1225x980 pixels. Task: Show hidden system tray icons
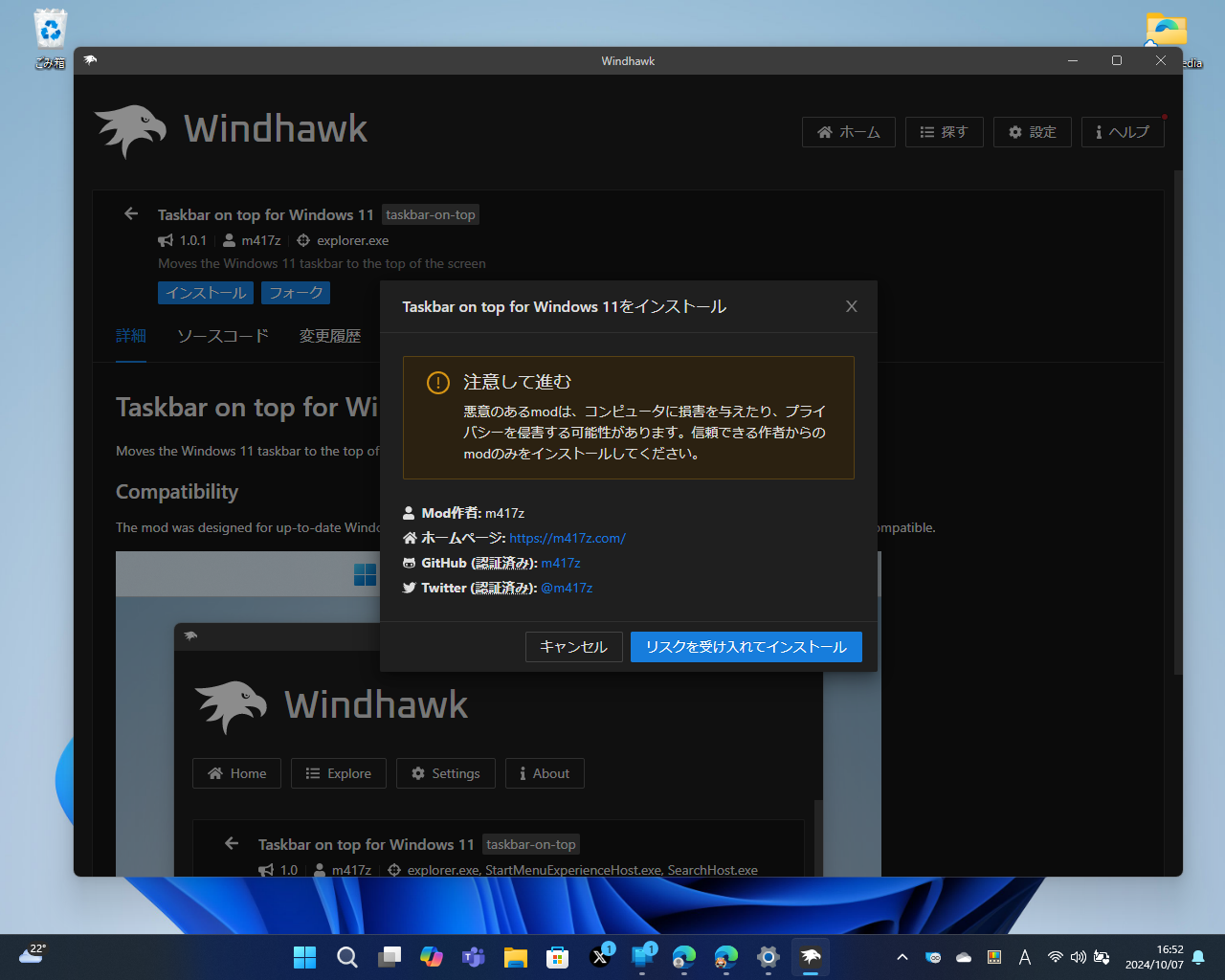tap(902, 957)
